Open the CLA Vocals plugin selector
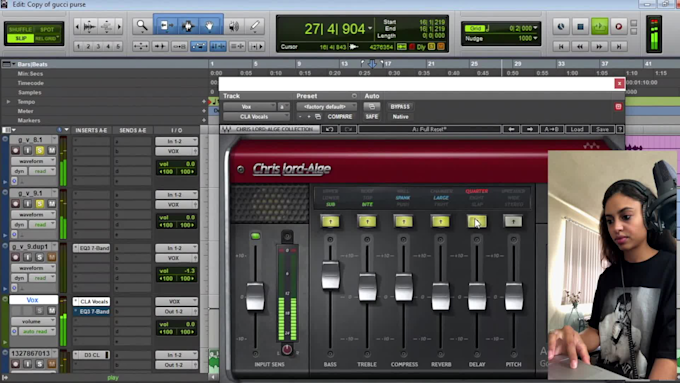This screenshot has height=383, width=680. 256,116
